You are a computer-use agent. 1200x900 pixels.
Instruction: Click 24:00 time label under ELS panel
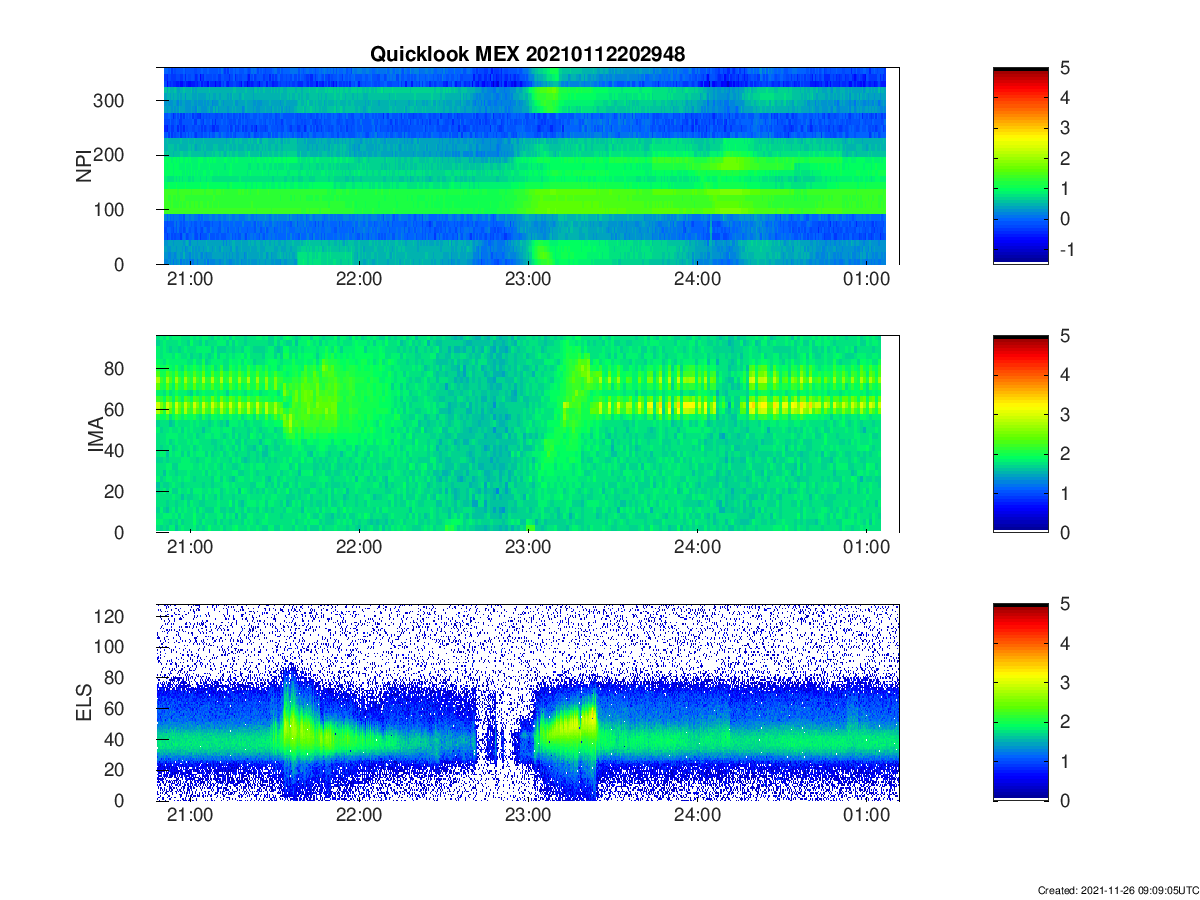point(698,817)
